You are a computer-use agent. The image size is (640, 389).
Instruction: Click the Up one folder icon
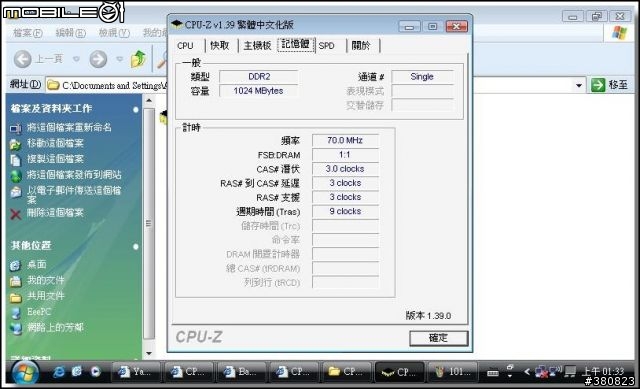[138, 59]
